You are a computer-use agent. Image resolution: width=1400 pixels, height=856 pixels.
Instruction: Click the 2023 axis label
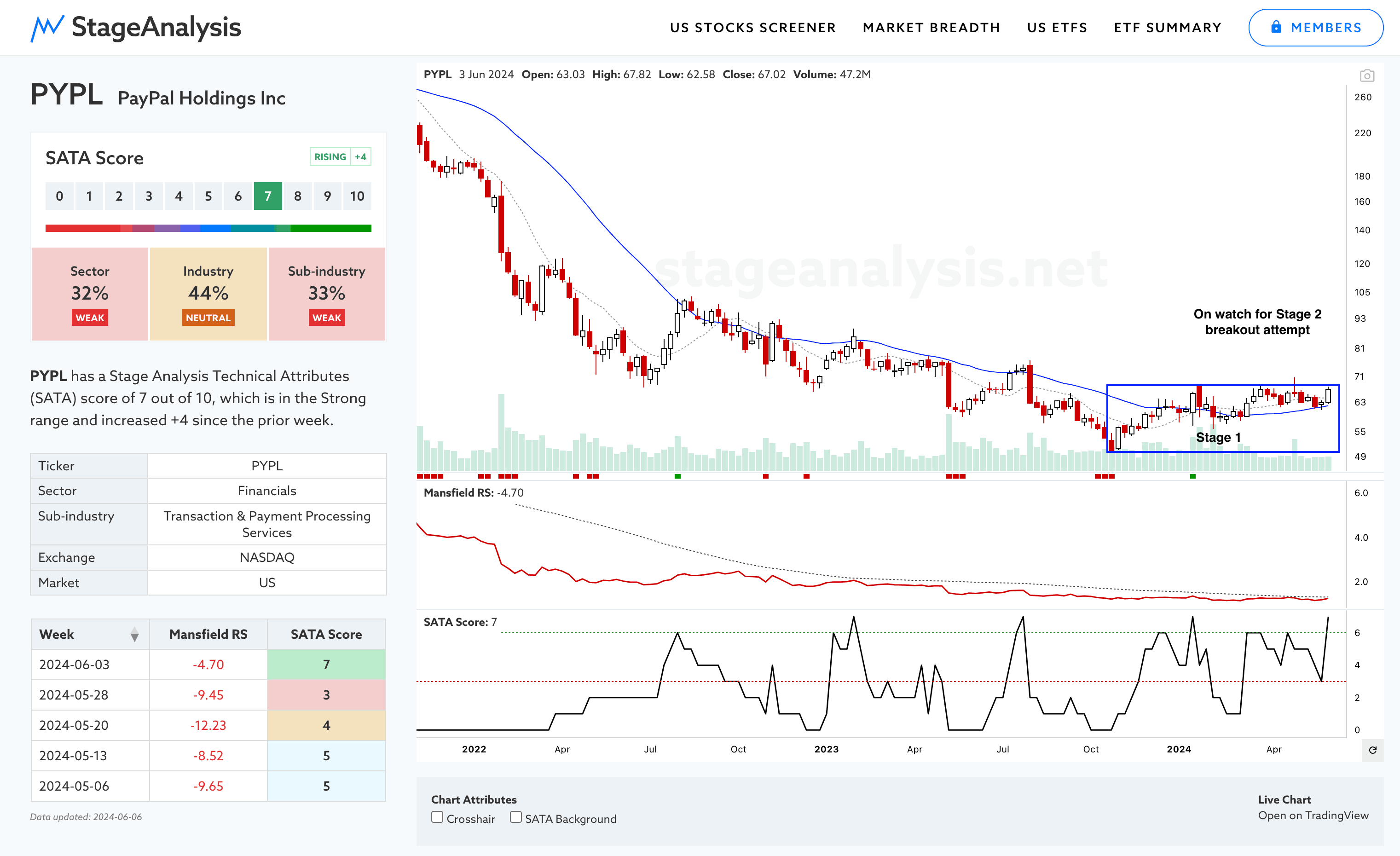826,750
